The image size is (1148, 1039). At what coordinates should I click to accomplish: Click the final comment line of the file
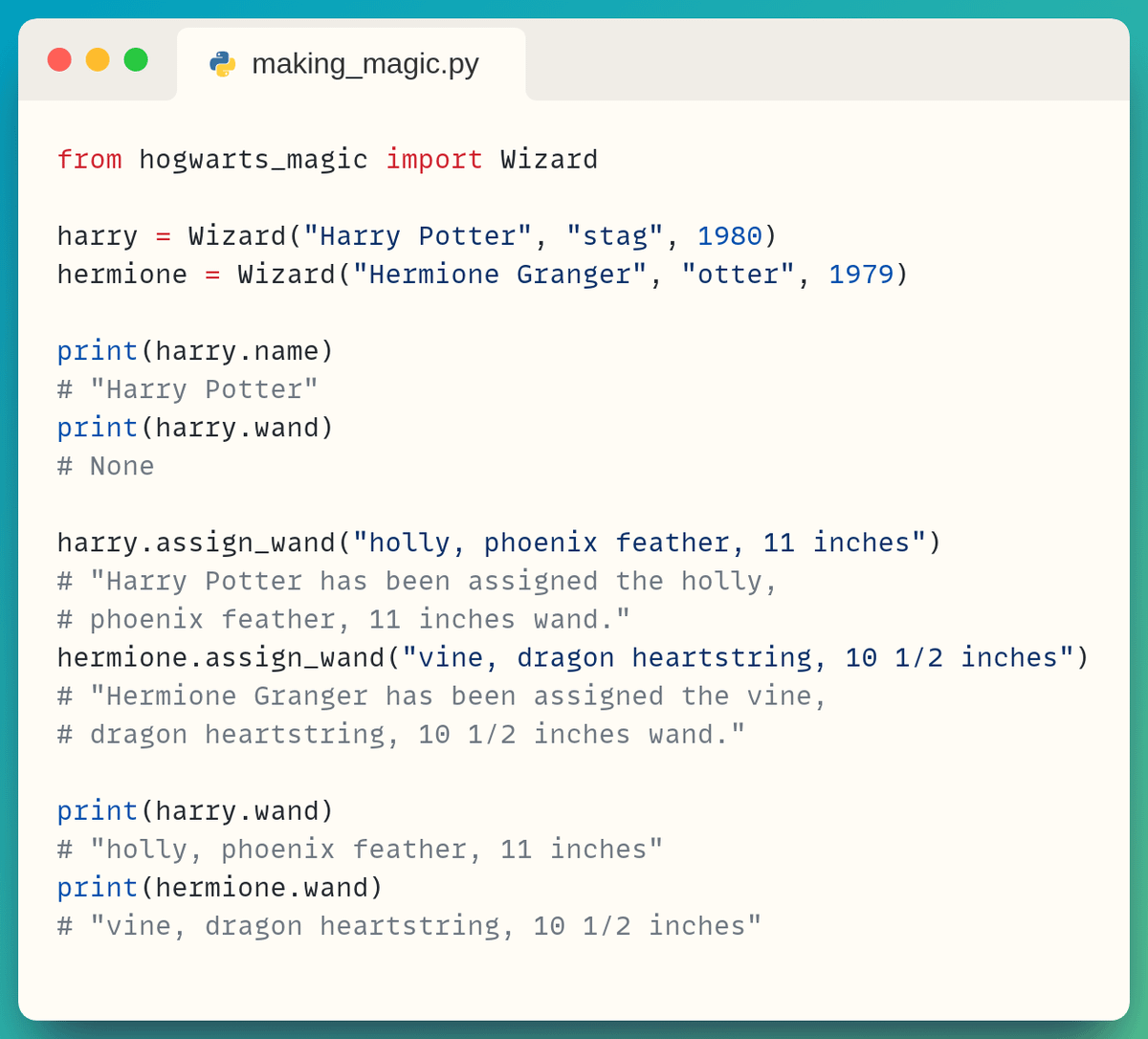408,925
